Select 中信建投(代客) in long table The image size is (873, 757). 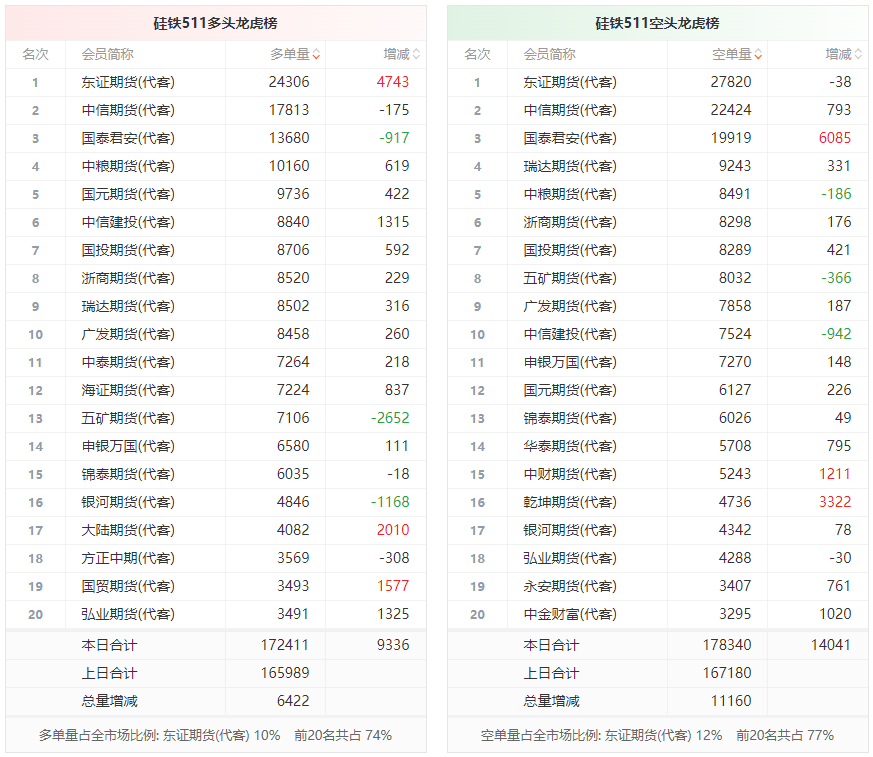point(128,222)
